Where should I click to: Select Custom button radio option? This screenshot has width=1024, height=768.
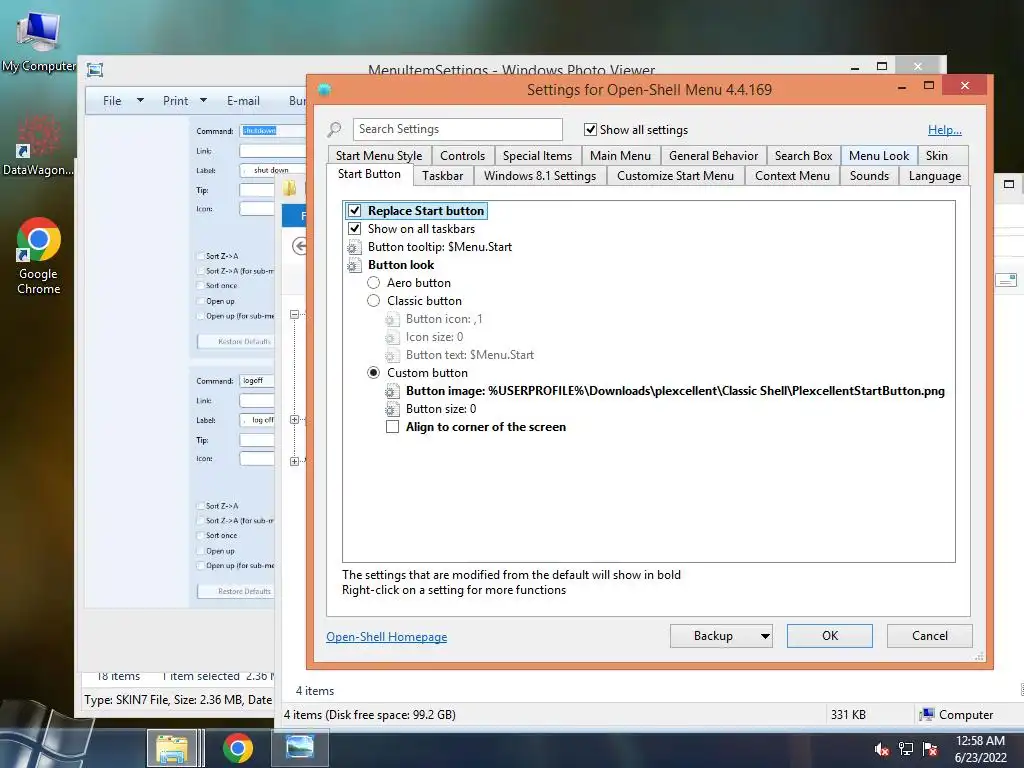point(374,373)
